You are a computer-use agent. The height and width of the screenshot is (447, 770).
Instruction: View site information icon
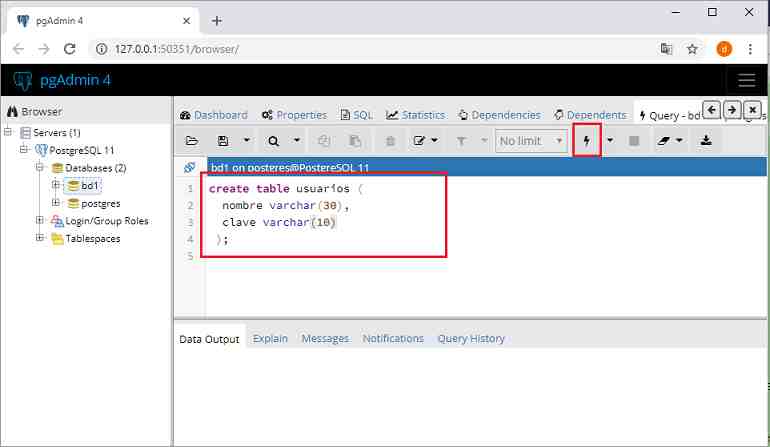[x=102, y=49]
